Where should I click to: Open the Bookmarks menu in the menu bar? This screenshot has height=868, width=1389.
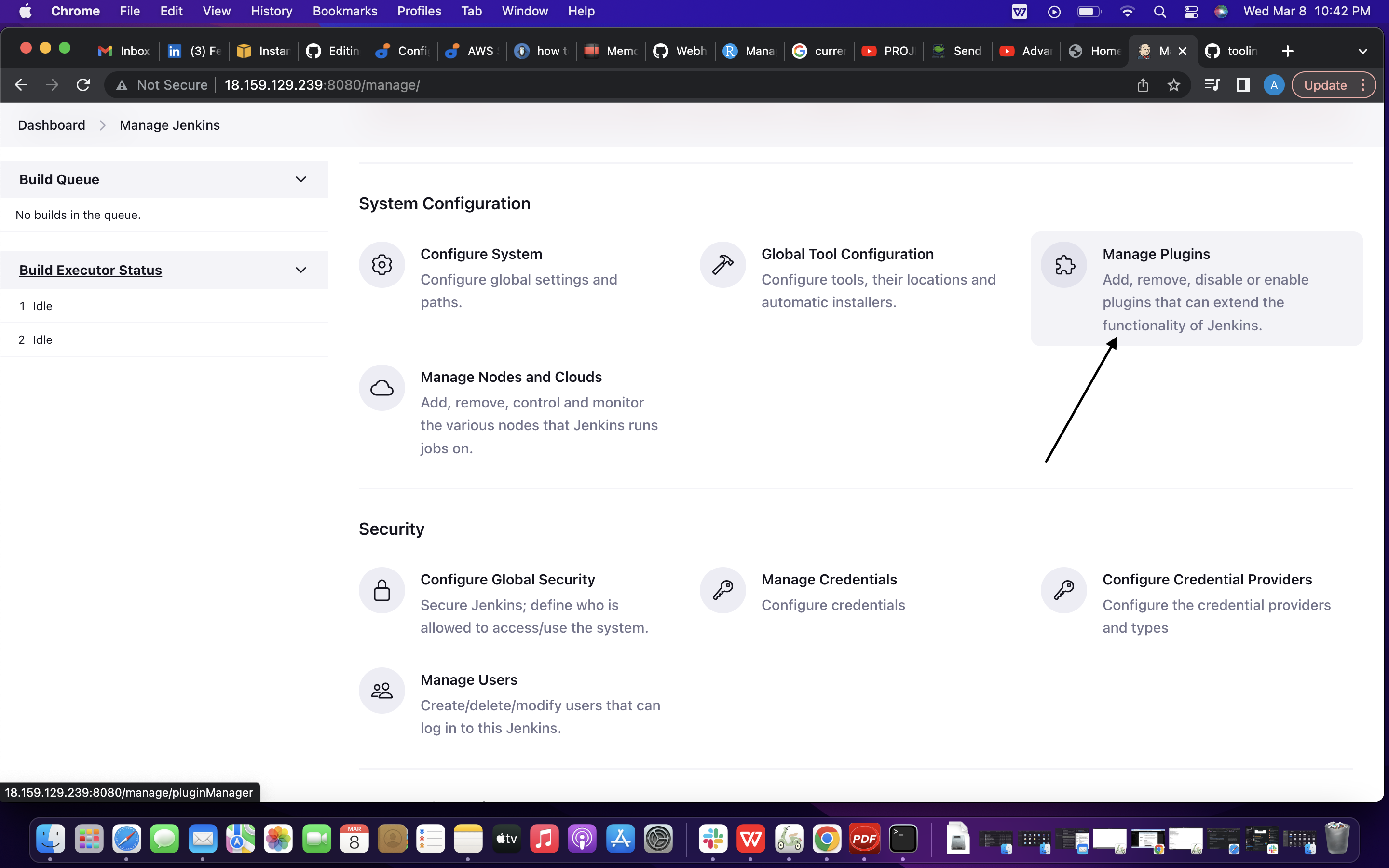pyautogui.click(x=344, y=11)
